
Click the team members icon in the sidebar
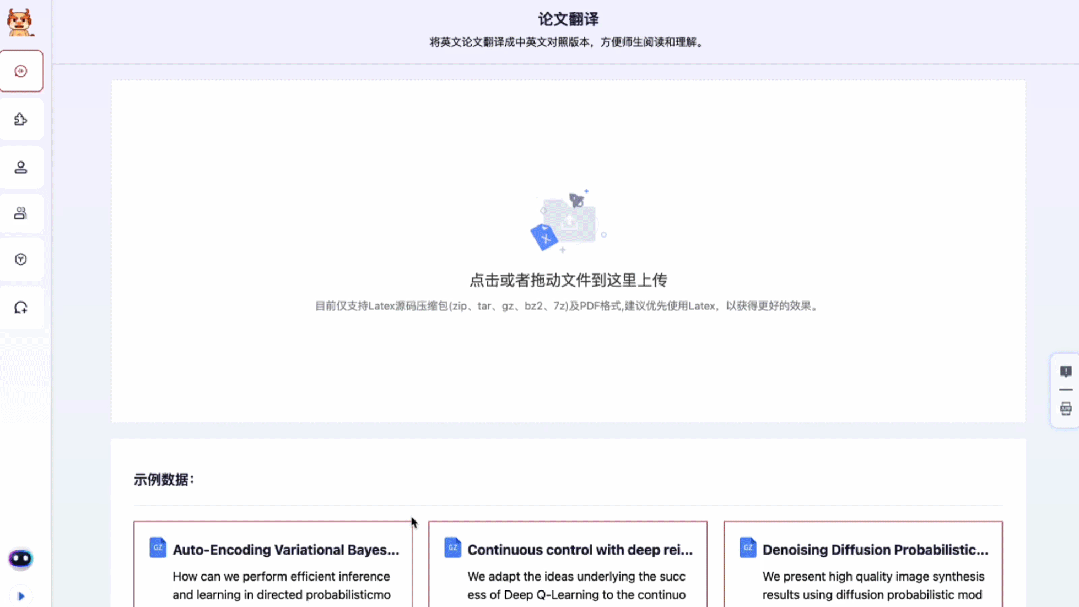click(x=22, y=213)
